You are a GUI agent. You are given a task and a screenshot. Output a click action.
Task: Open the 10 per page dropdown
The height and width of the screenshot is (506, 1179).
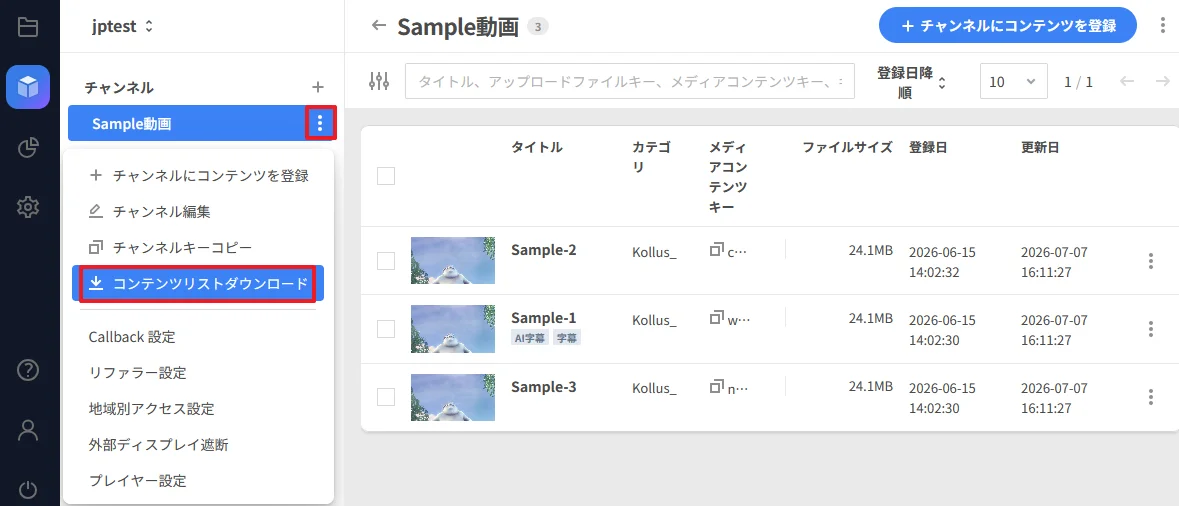1014,81
